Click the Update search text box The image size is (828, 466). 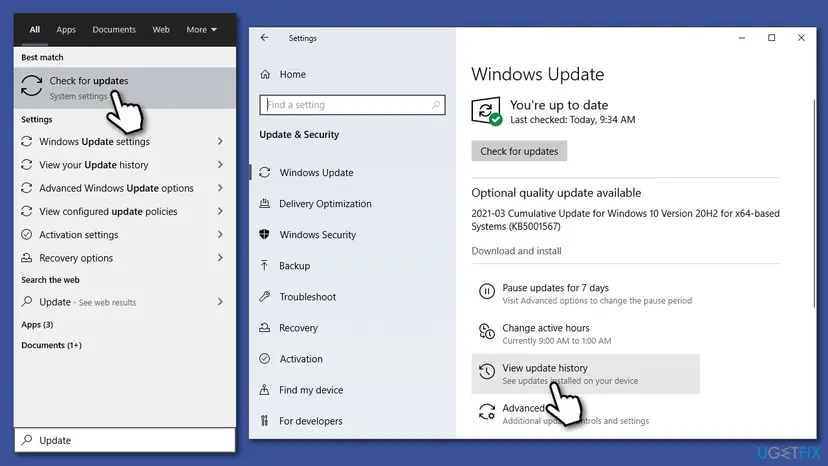(x=125, y=440)
